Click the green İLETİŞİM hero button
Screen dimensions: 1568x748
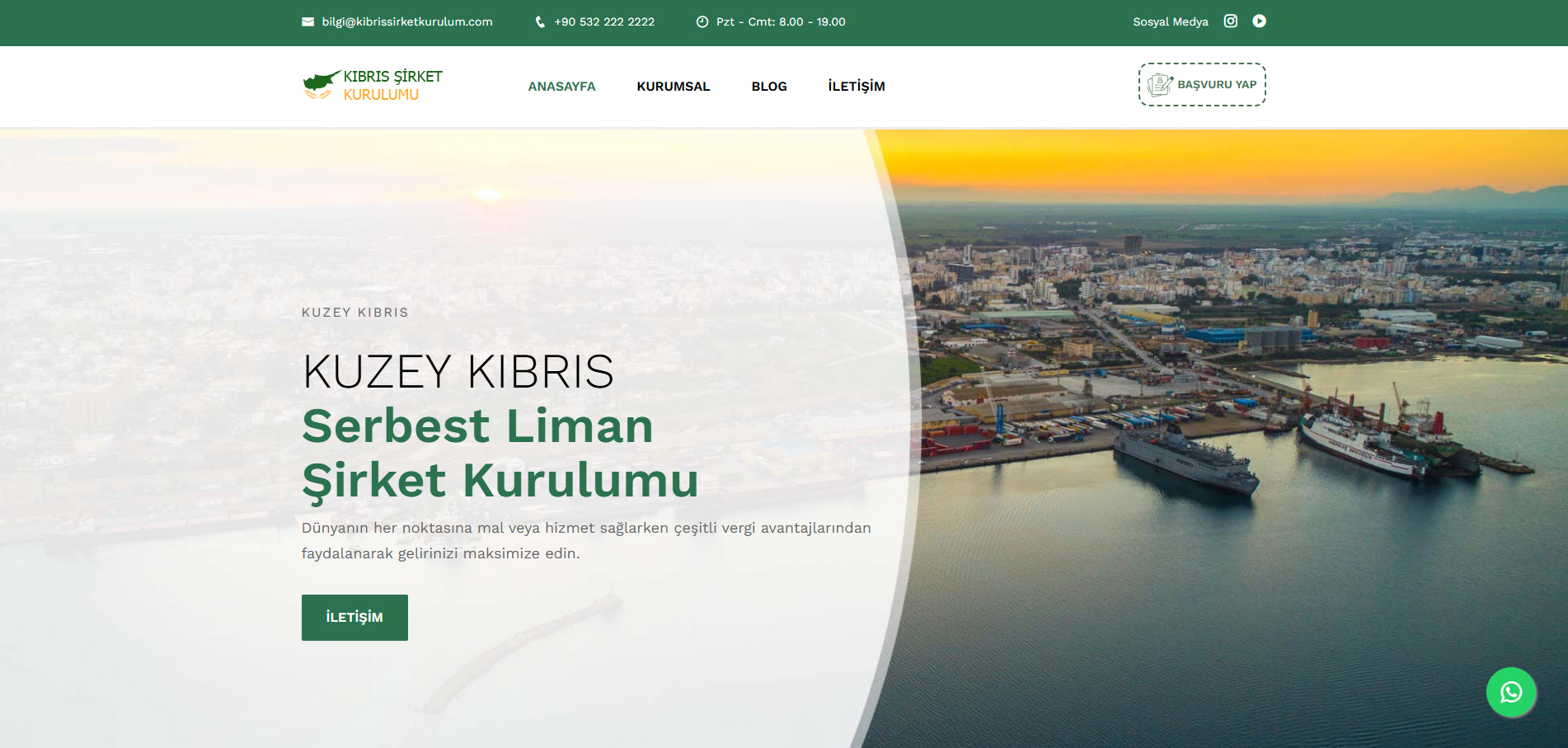[x=354, y=618]
